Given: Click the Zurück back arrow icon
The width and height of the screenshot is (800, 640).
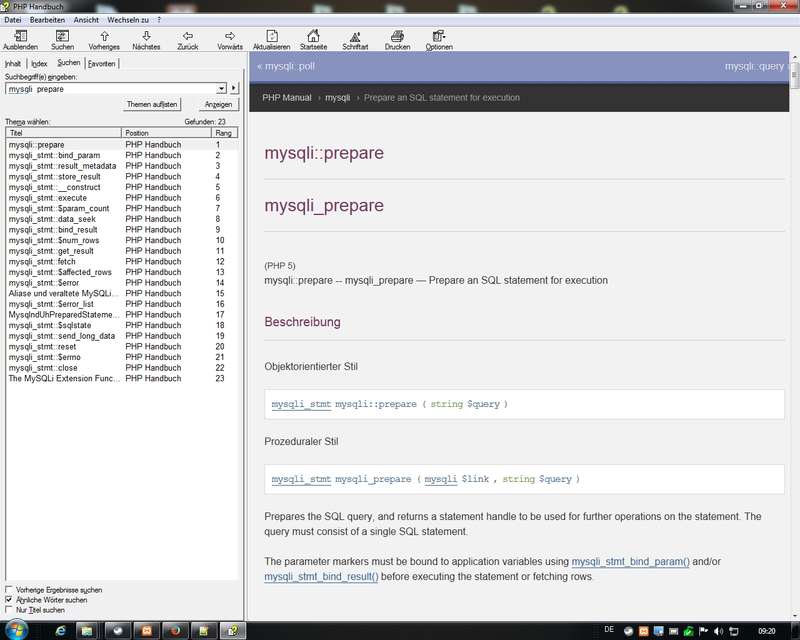Looking at the screenshot, I should coord(188,36).
